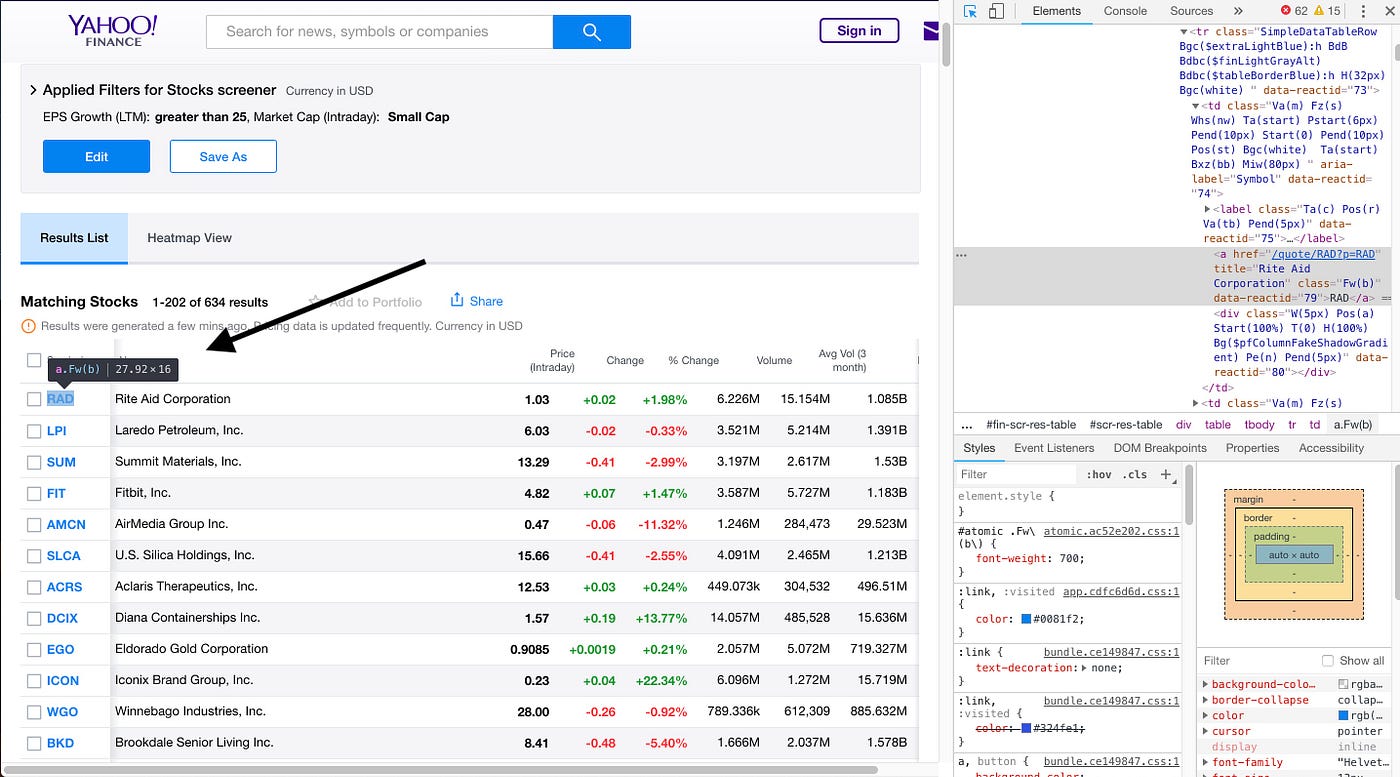1400x777 pixels.
Task: Expand the label Ta(c) Pos(r) node
Action: coord(1207,209)
